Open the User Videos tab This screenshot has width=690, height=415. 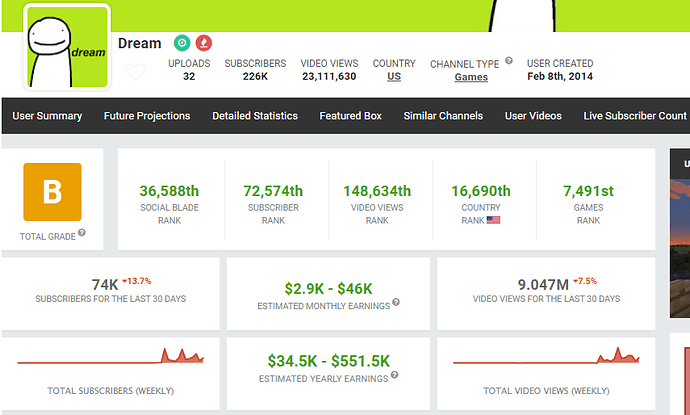(x=533, y=116)
